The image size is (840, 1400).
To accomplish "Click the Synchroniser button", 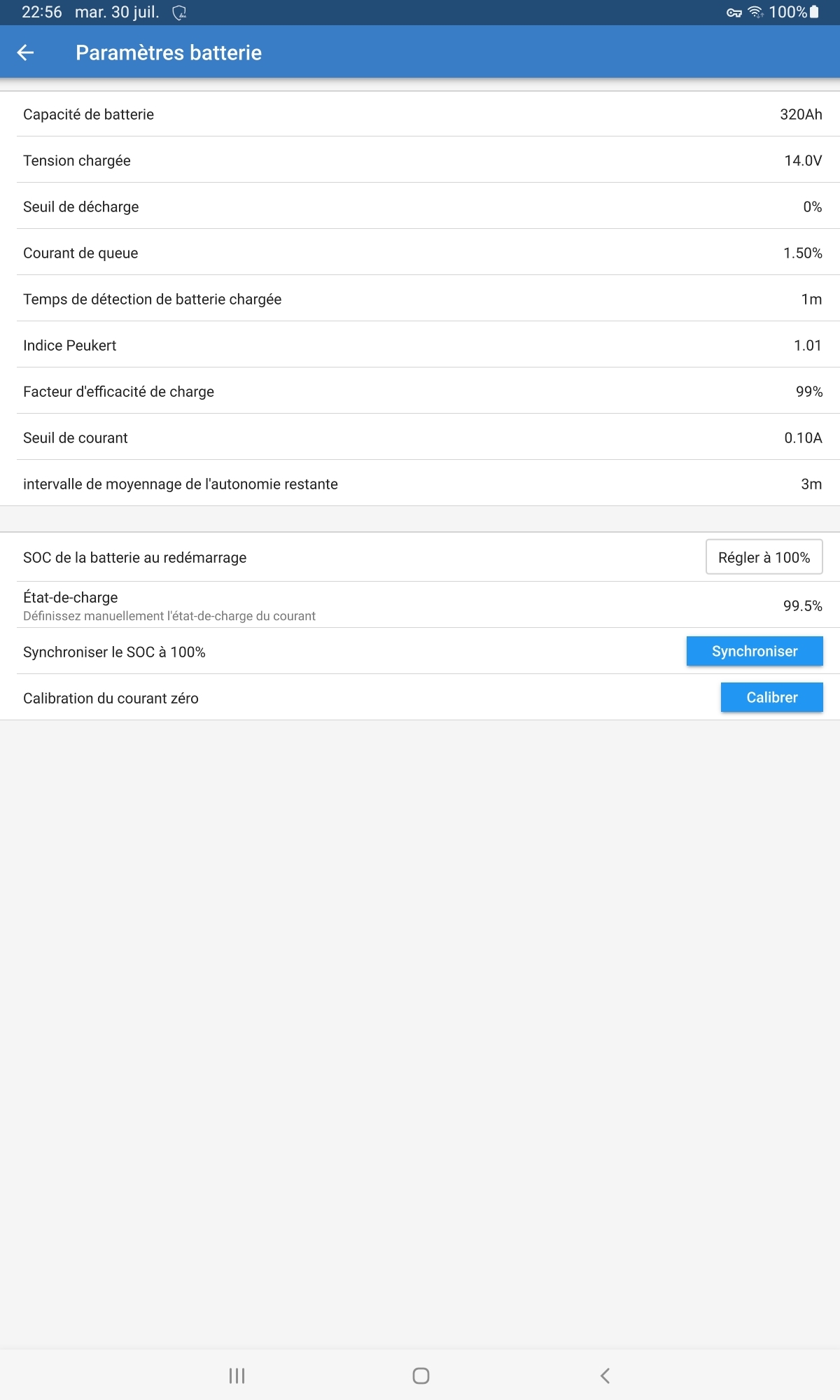I will (754, 651).
